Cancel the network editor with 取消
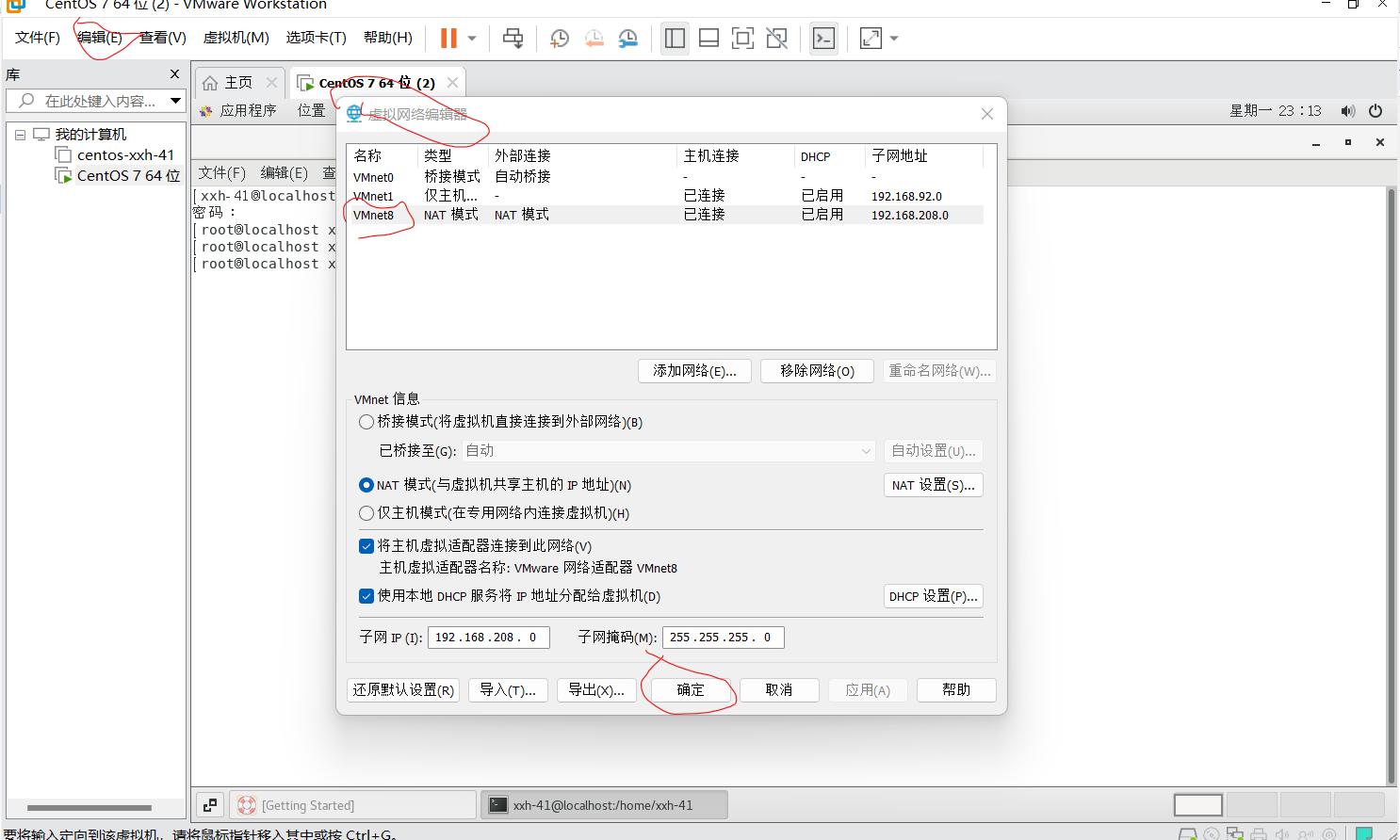Viewport: 1400px width, 840px height. (779, 690)
